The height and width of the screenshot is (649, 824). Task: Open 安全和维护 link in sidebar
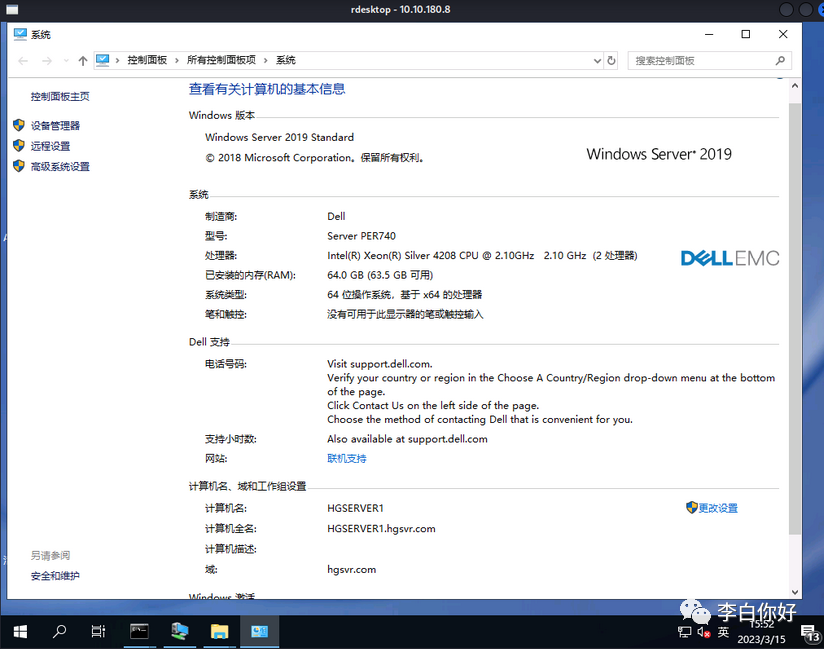(55, 575)
